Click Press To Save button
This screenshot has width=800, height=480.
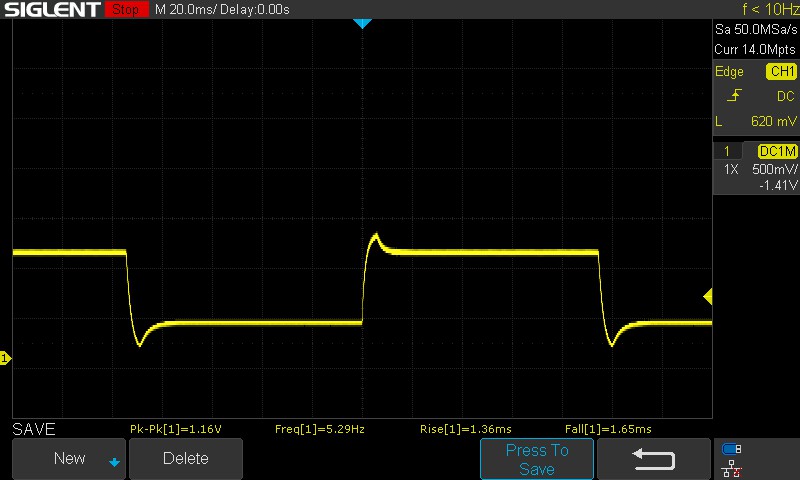(x=537, y=459)
